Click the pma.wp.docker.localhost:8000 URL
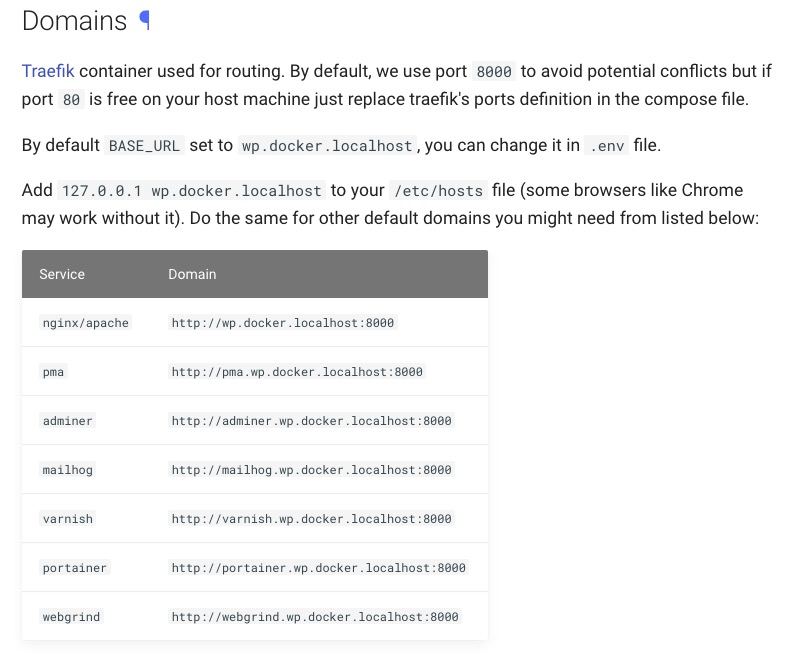 click(297, 372)
